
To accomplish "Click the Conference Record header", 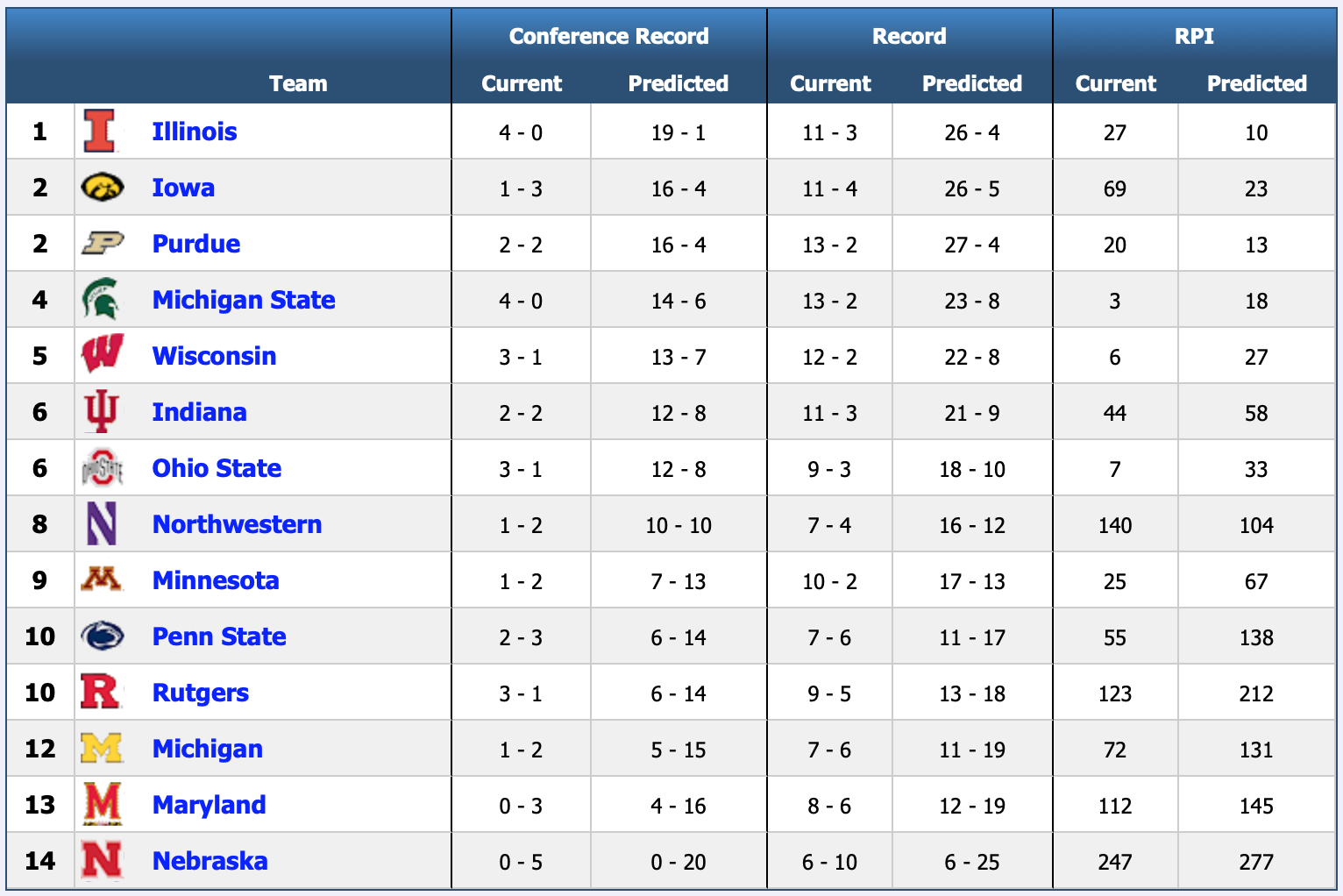I will point(608,36).
